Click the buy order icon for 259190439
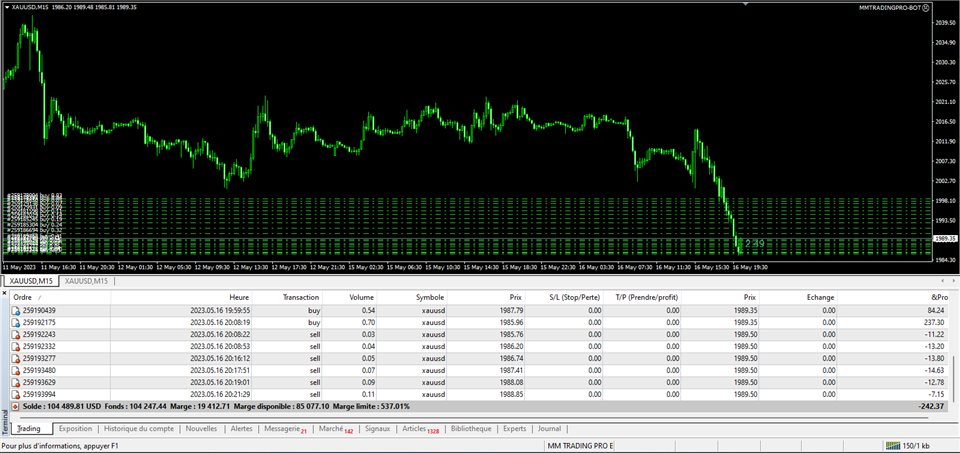 [17, 311]
